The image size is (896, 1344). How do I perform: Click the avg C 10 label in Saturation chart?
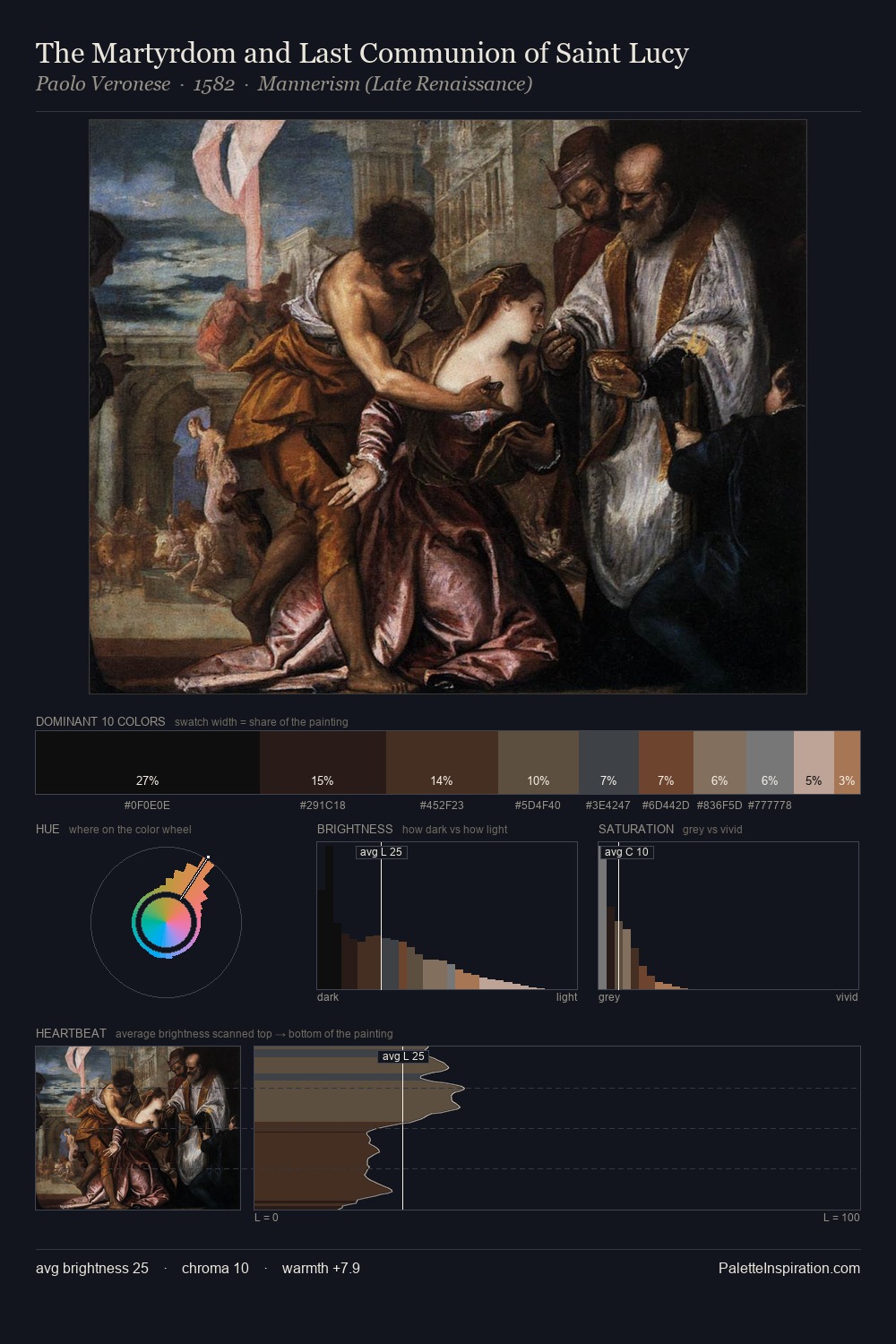pos(626,852)
